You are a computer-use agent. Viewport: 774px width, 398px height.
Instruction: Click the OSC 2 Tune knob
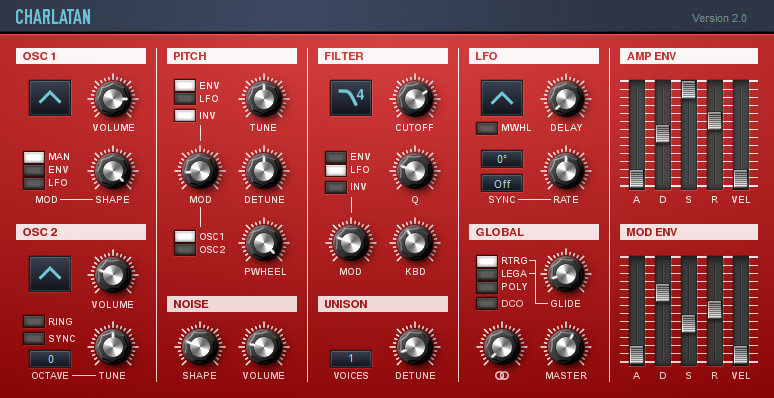click(113, 346)
